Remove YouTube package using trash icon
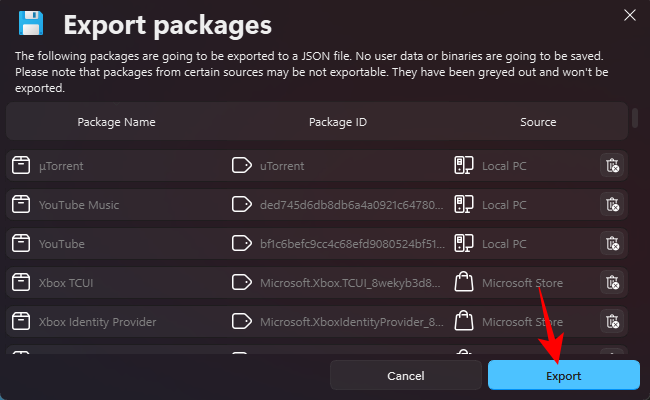The width and height of the screenshot is (650, 400). pos(612,244)
